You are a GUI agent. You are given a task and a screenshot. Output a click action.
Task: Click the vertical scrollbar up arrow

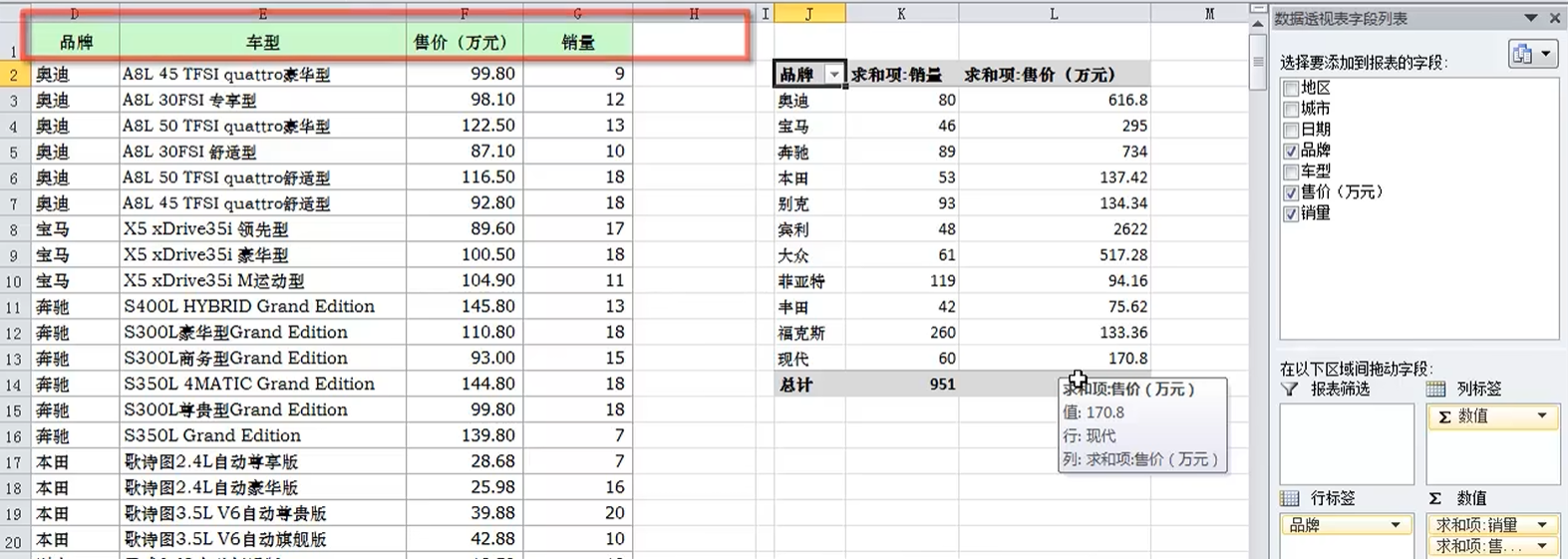[1258, 24]
